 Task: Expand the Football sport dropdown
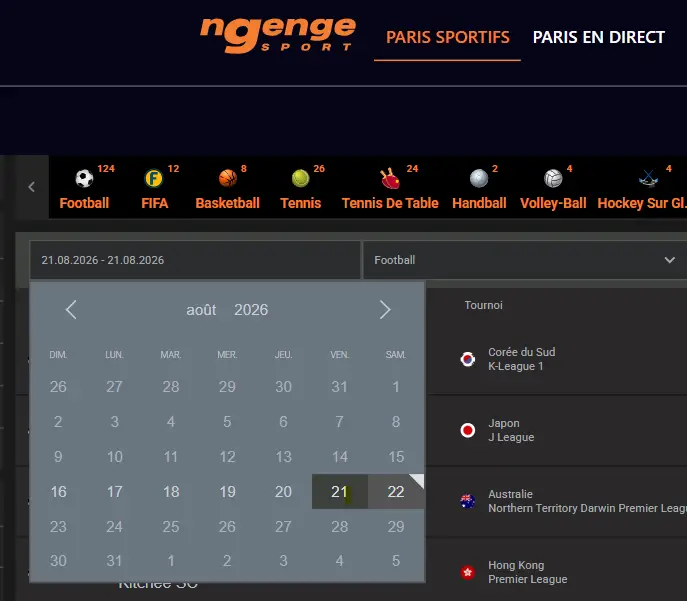pyautogui.click(x=525, y=260)
